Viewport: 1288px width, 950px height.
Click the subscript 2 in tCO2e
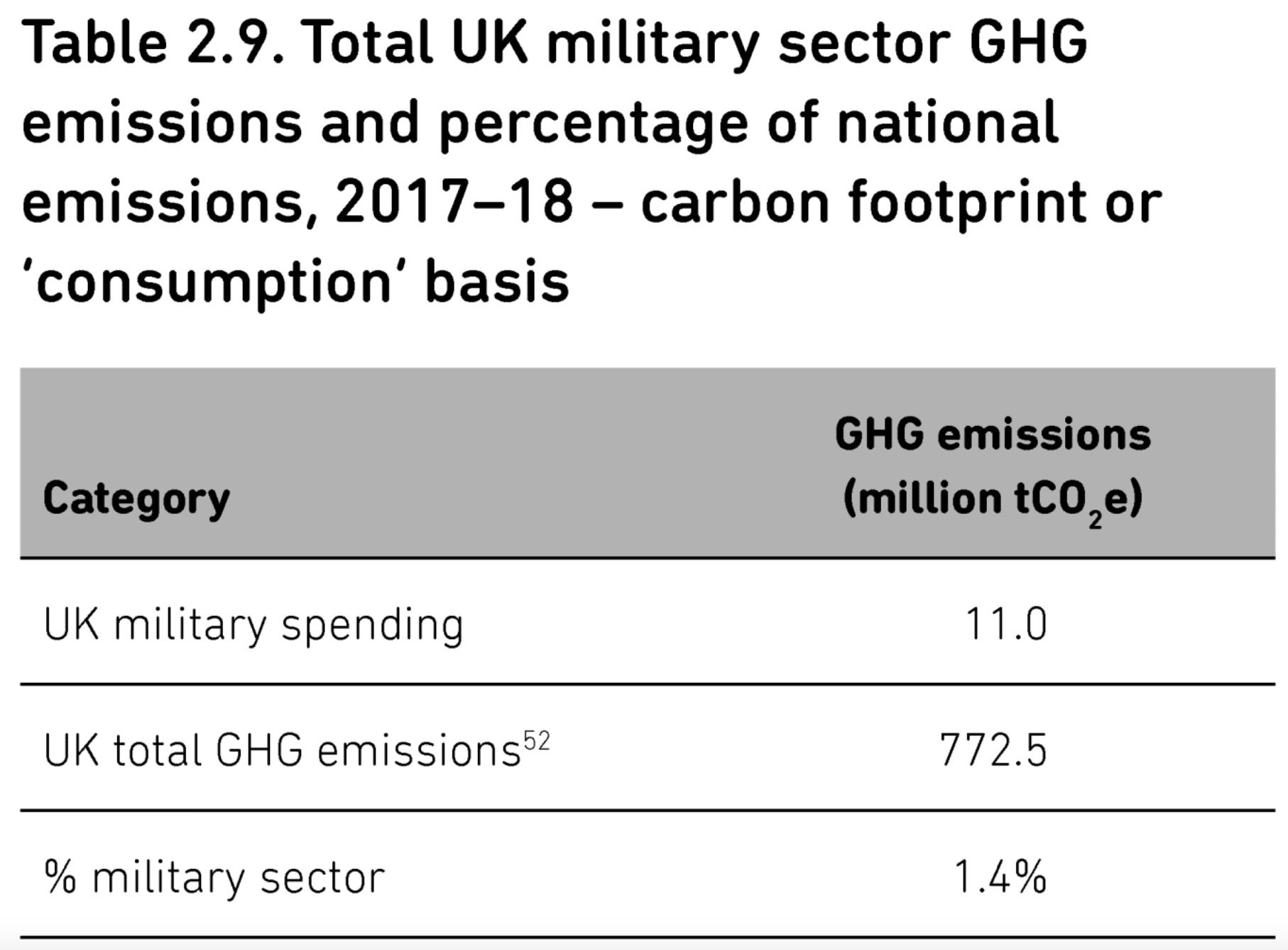click(x=1095, y=520)
